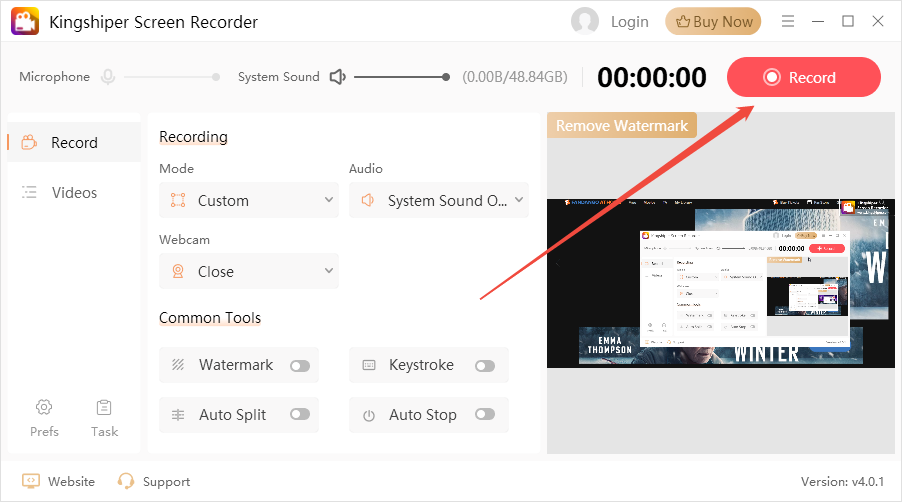This screenshot has width=902, height=502.
Task: Open the hamburger menu icon
Action: click(788, 21)
